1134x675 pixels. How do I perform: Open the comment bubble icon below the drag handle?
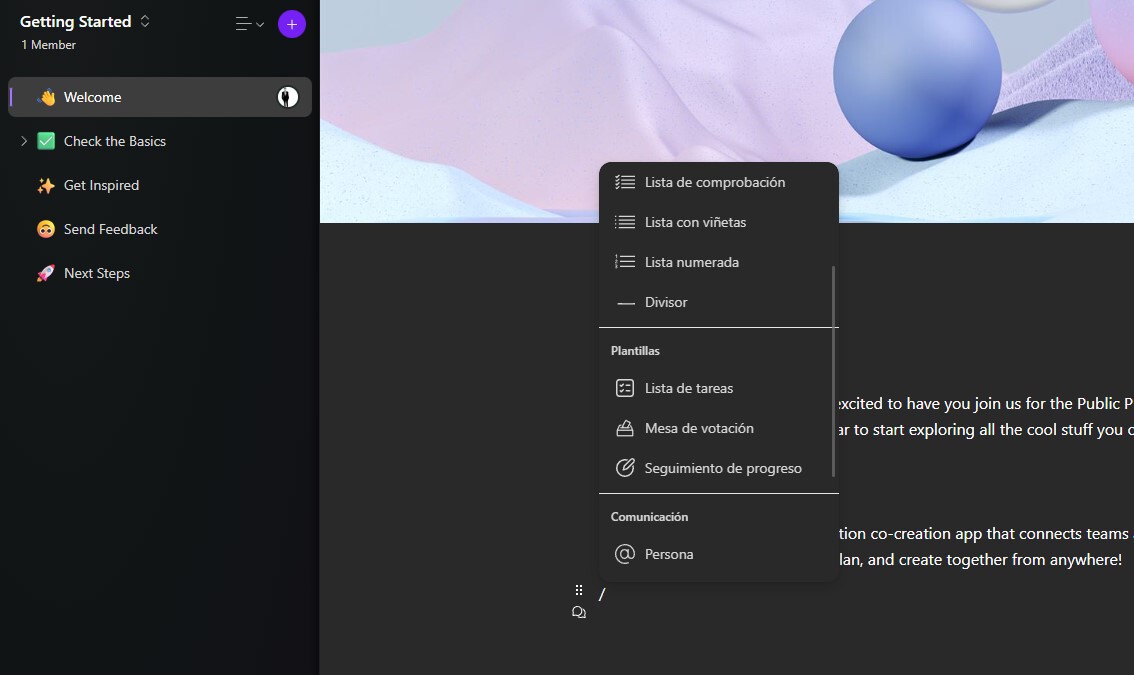(578, 612)
